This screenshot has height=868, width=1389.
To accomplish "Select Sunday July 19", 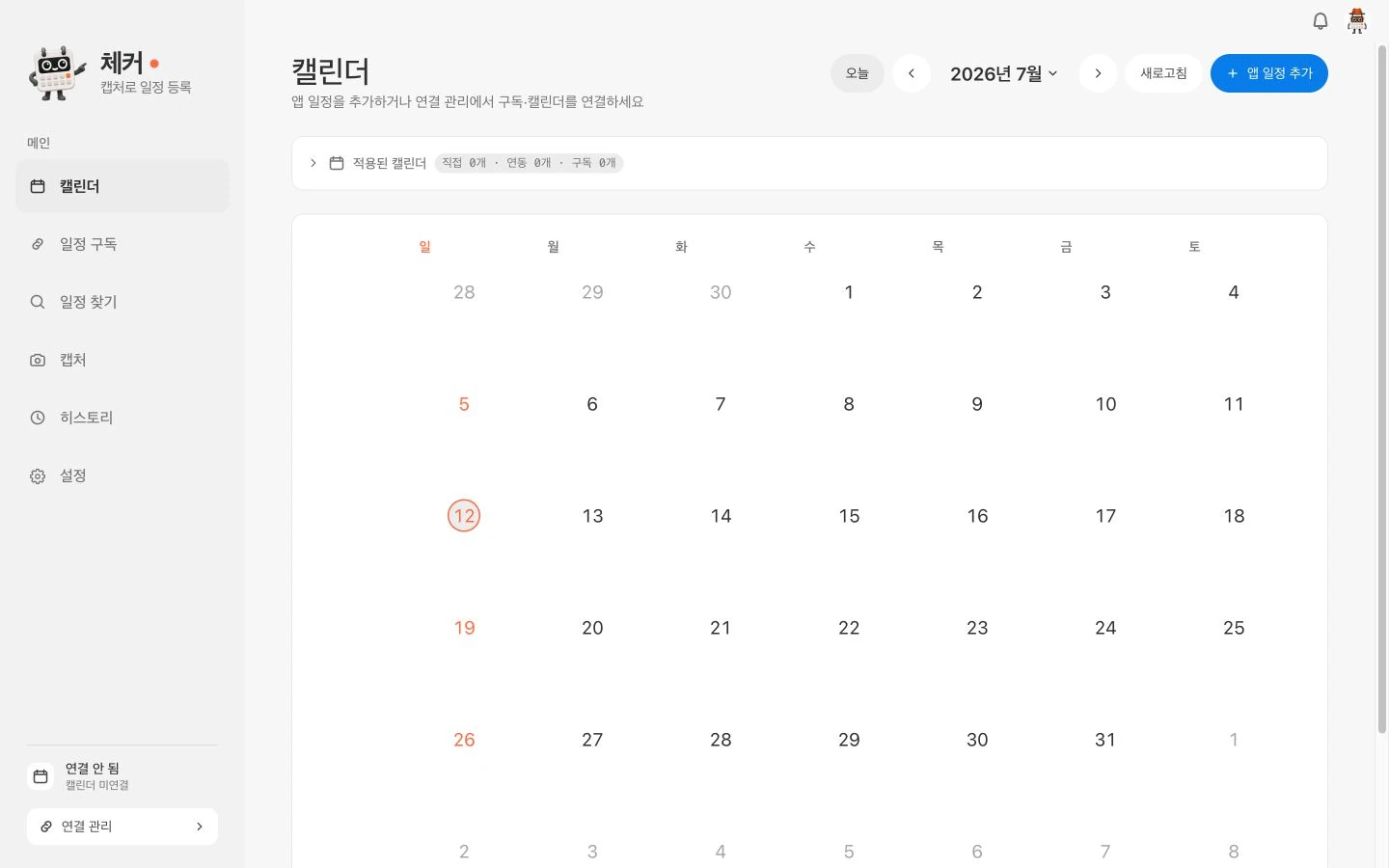I will coord(464,628).
